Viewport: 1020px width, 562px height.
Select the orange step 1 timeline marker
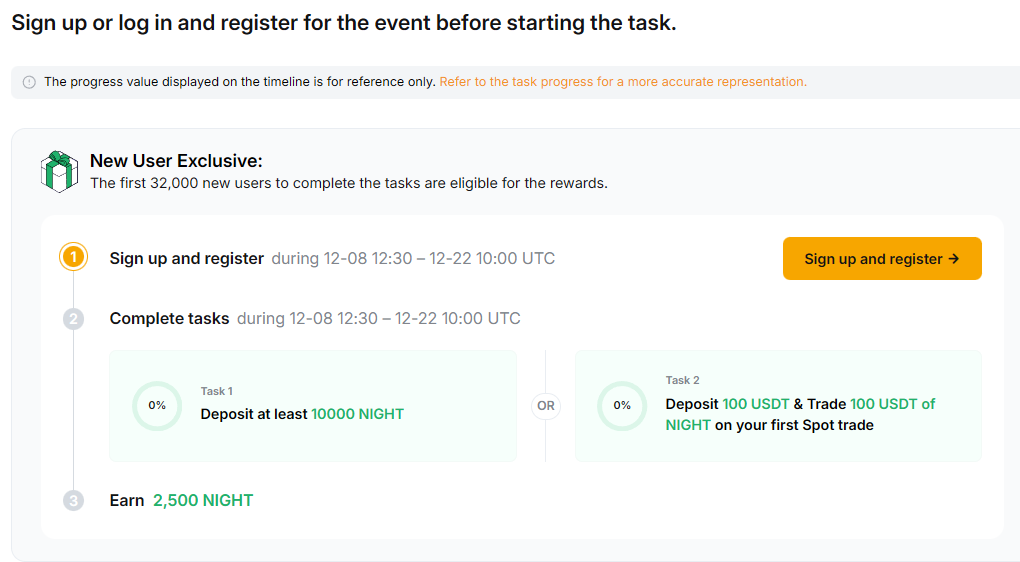(x=73, y=258)
